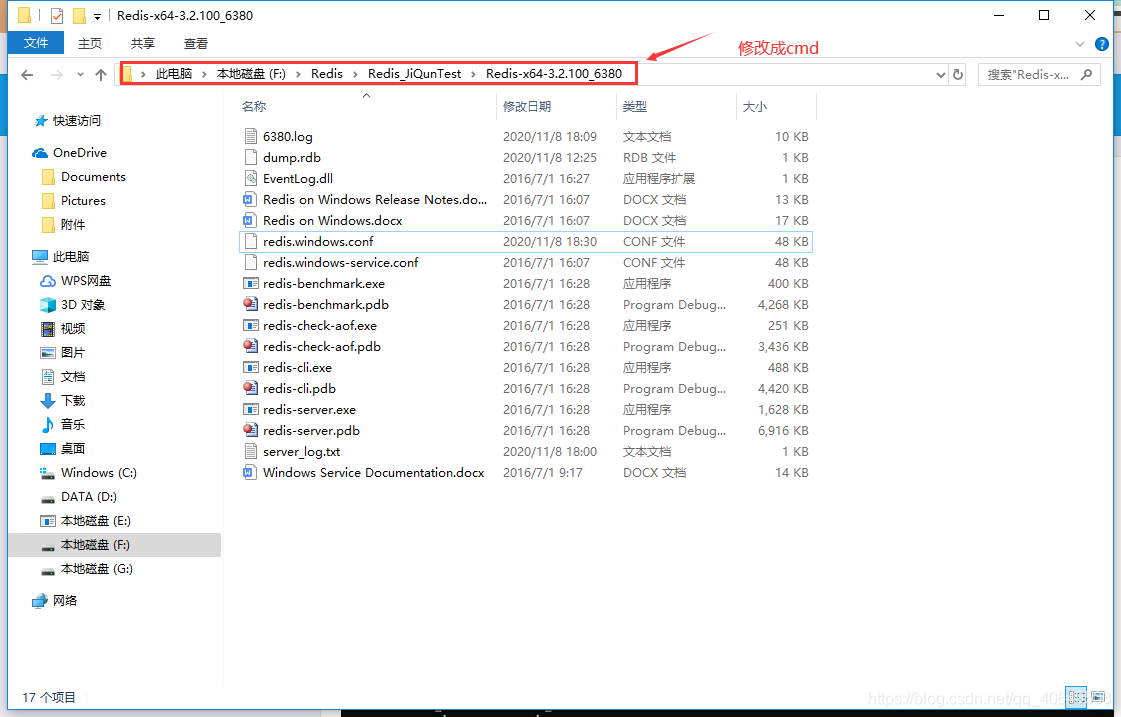
Task: Sort by the 修改日期 column header
Action: click(x=527, y=107)
